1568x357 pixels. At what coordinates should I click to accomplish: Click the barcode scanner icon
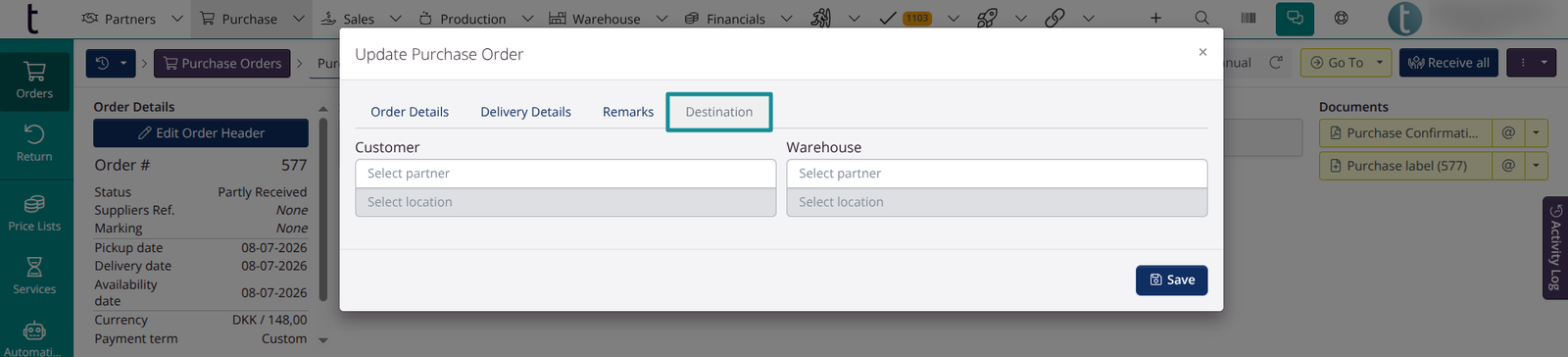click(1249, 19)
